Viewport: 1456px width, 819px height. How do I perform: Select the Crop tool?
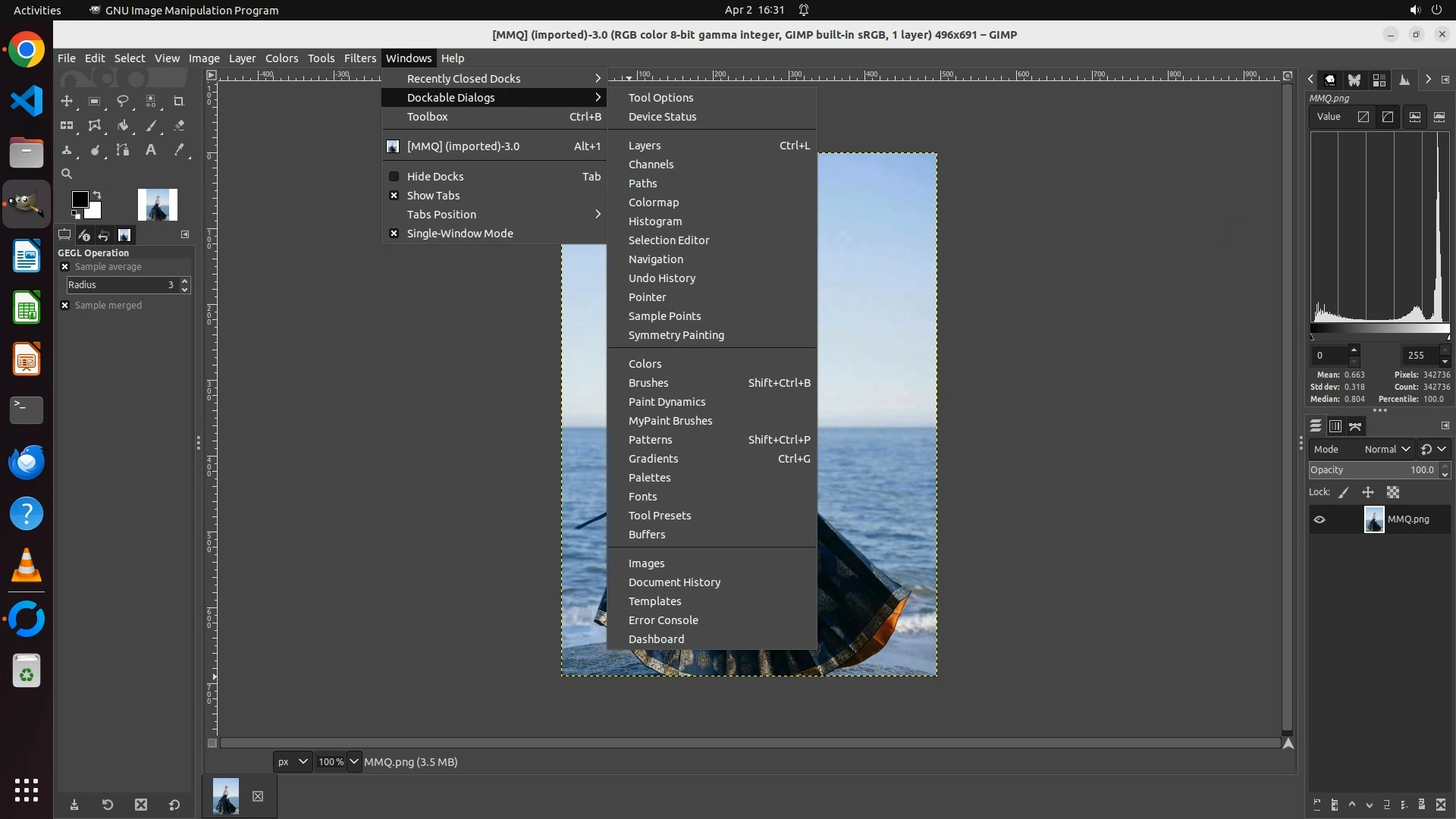coord(179,101)
